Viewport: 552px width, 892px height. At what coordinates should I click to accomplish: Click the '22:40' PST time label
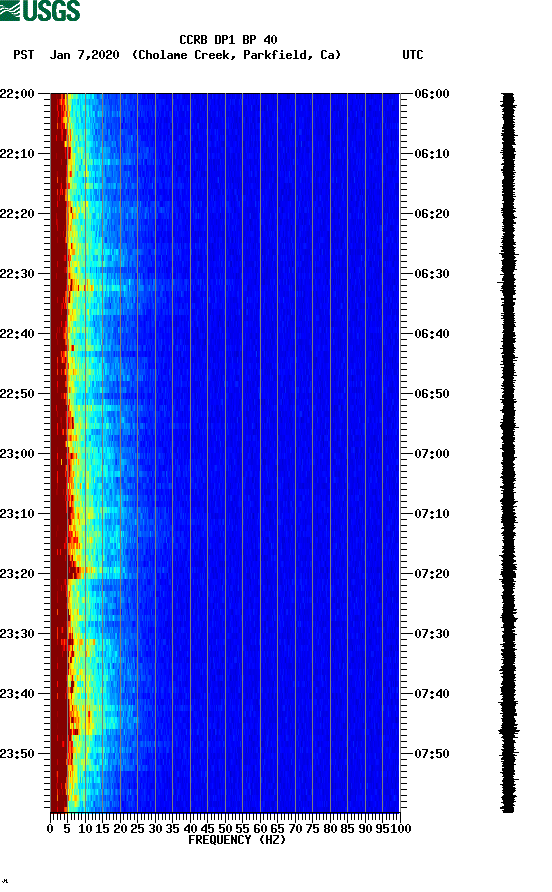(17, 334)
